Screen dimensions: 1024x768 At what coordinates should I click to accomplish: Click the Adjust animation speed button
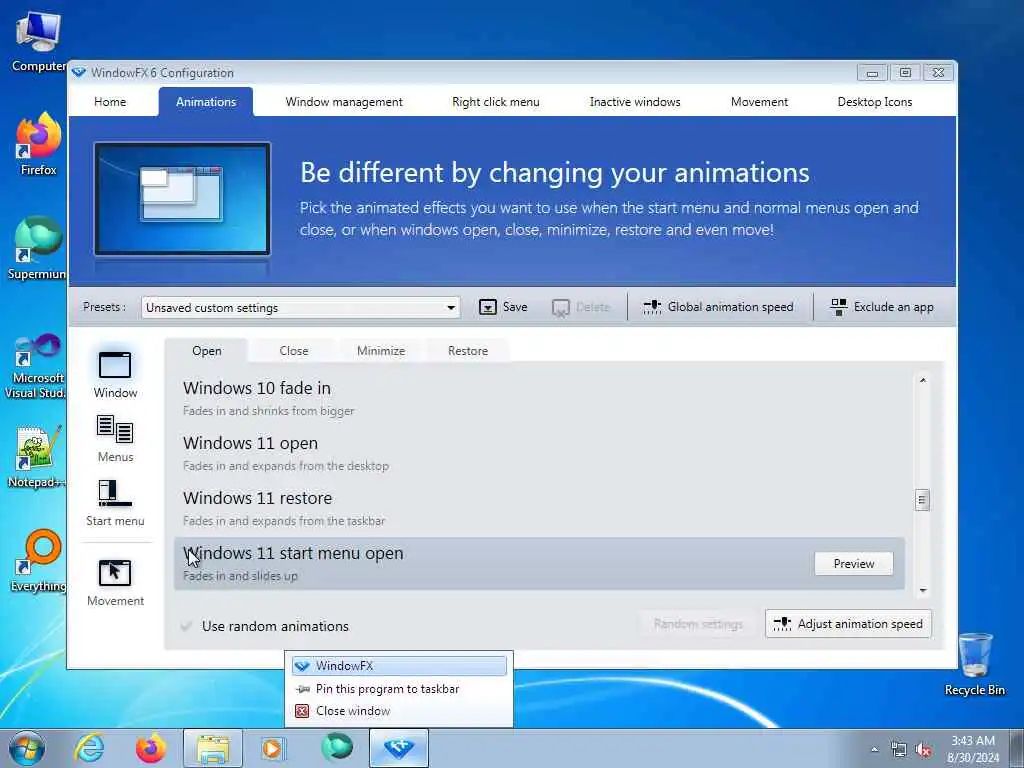coord(848,624)
